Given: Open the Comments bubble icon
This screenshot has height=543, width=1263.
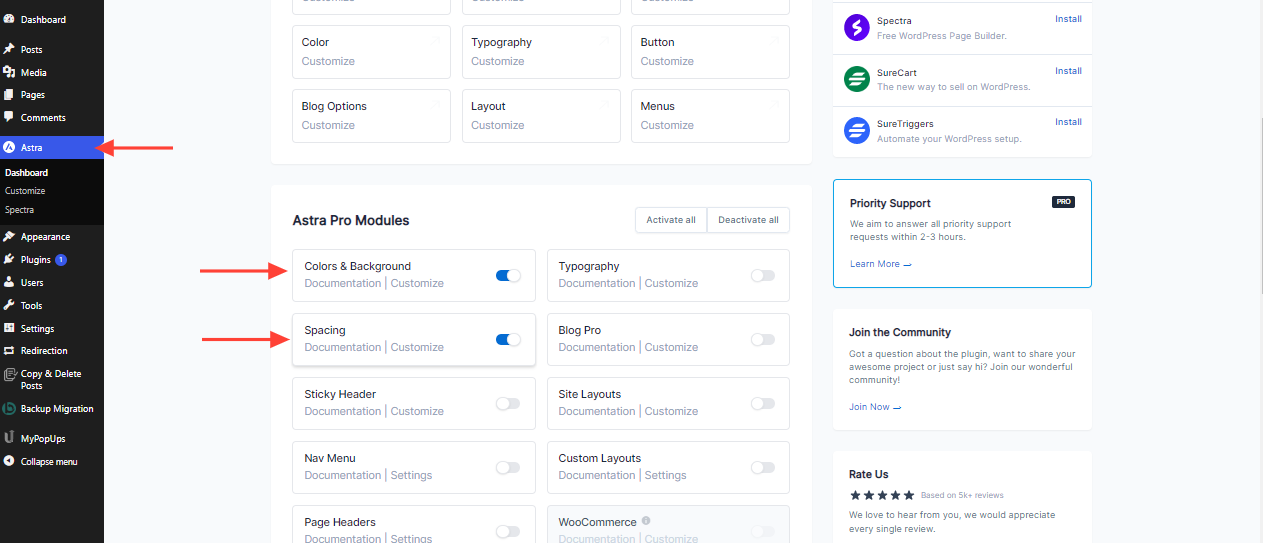Looking at the screenshot, I should pyautogui.click(x=9, y=118).
